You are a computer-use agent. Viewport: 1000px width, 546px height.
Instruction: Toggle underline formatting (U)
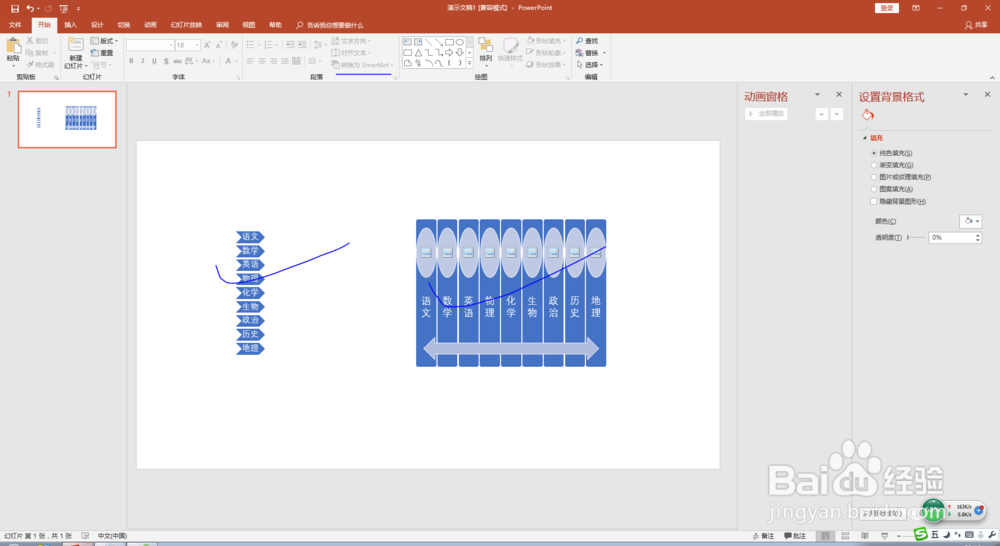tap(154, 61)
